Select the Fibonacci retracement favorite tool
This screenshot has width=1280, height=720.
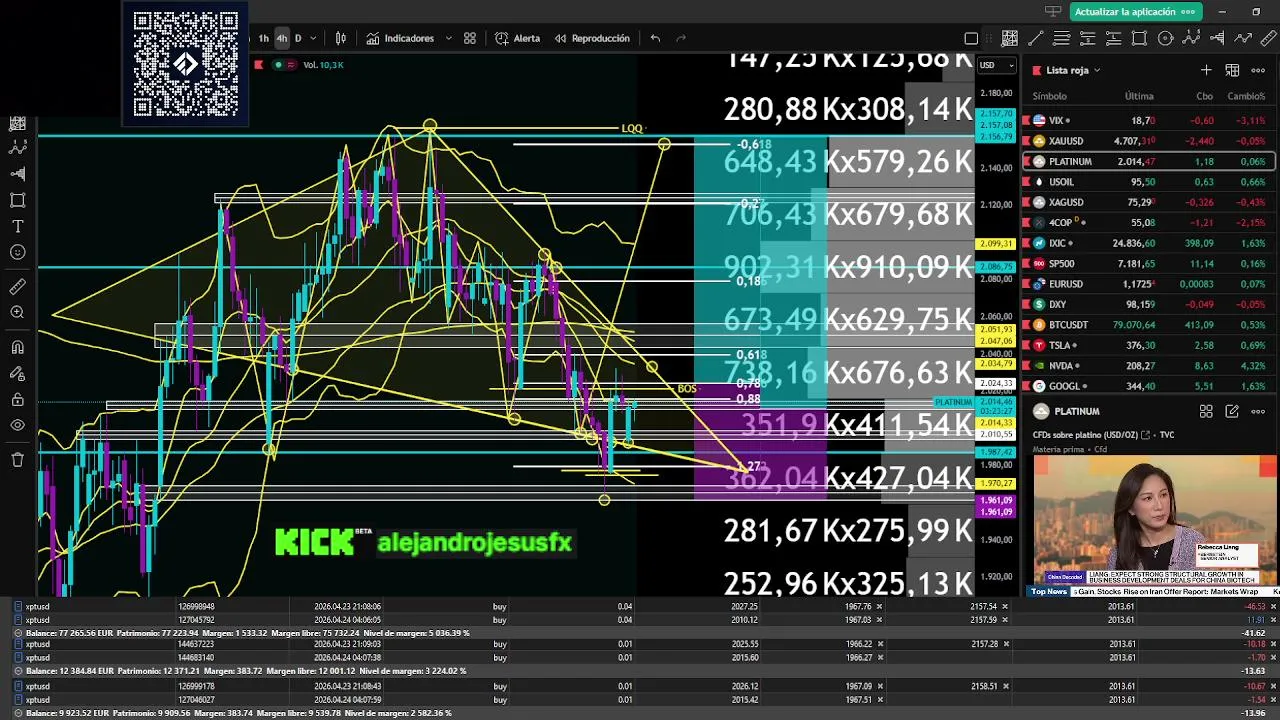pos(1062,38)
